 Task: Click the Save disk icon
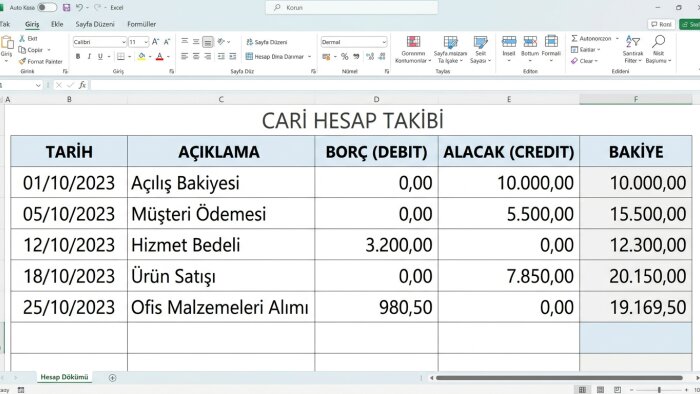(x=67, y=8)
